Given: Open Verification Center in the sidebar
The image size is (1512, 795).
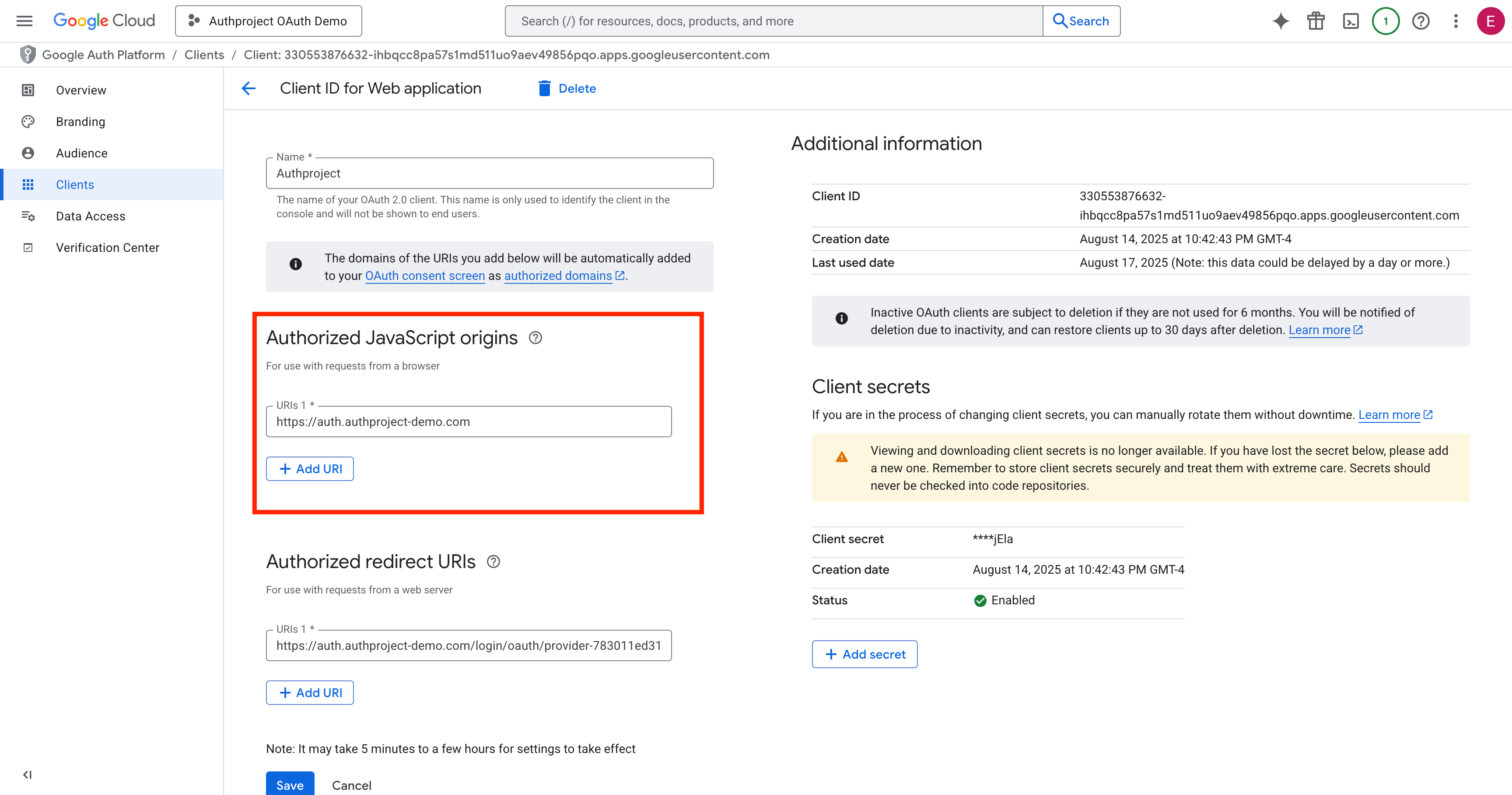Looking at the screenshot, I should point(112,248).
